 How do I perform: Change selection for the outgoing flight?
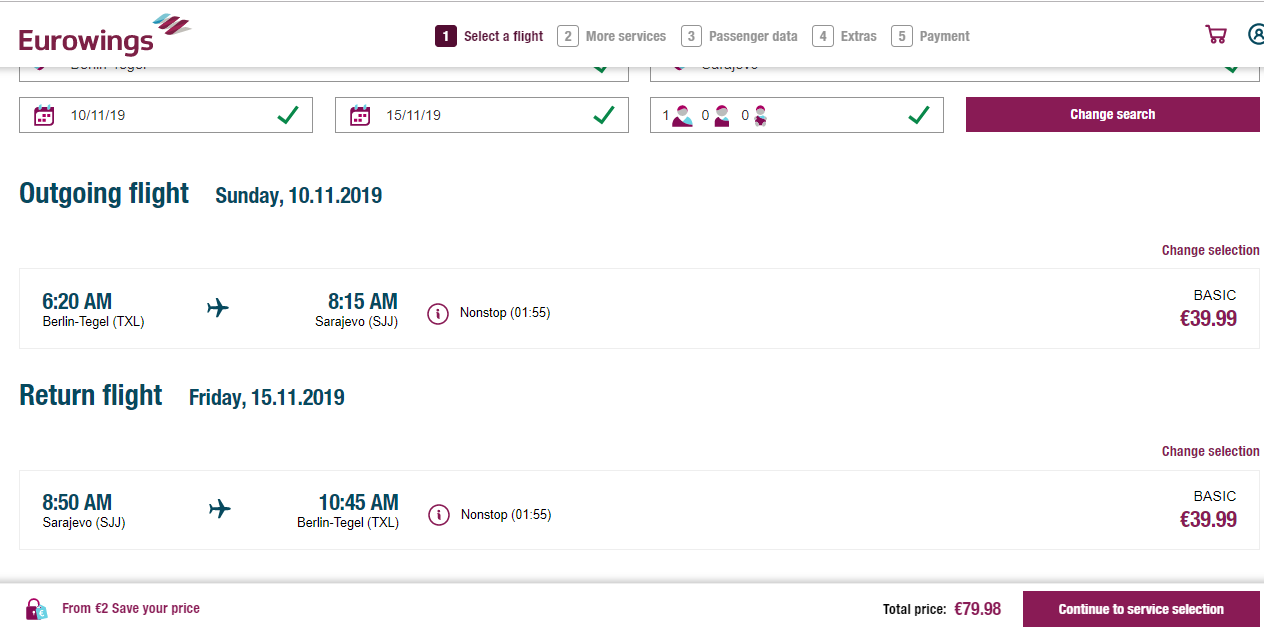pos(1210,250)
